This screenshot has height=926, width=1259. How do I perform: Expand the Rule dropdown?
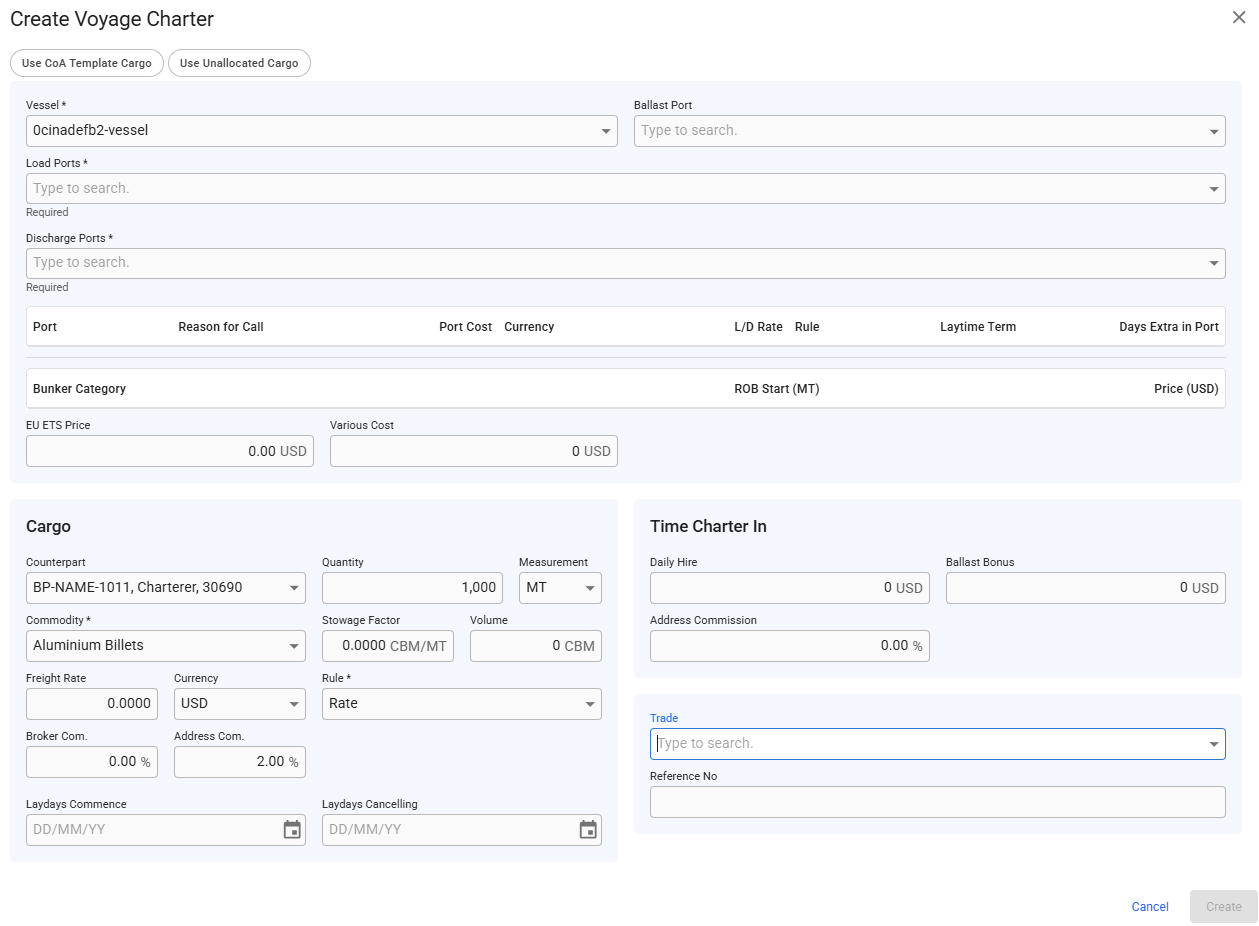pos(590,704)
